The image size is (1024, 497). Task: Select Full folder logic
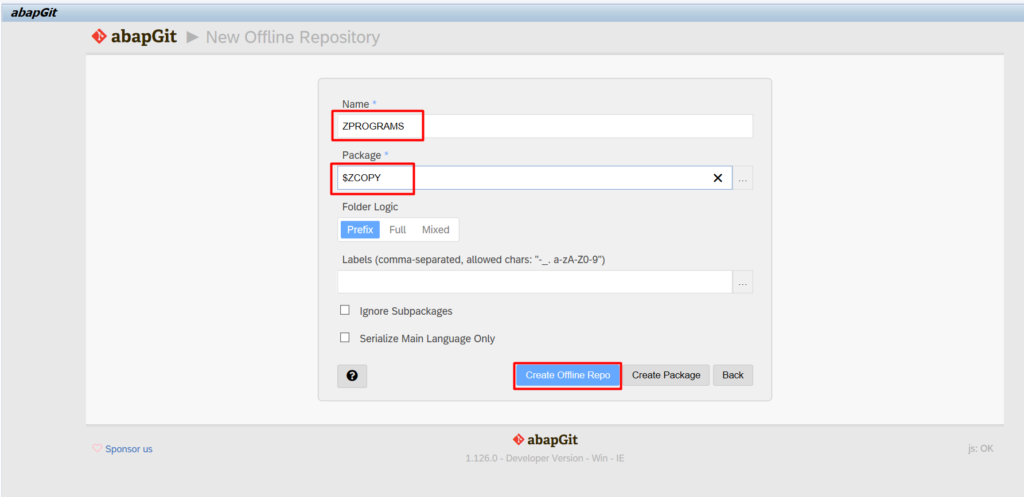(397, 230)
